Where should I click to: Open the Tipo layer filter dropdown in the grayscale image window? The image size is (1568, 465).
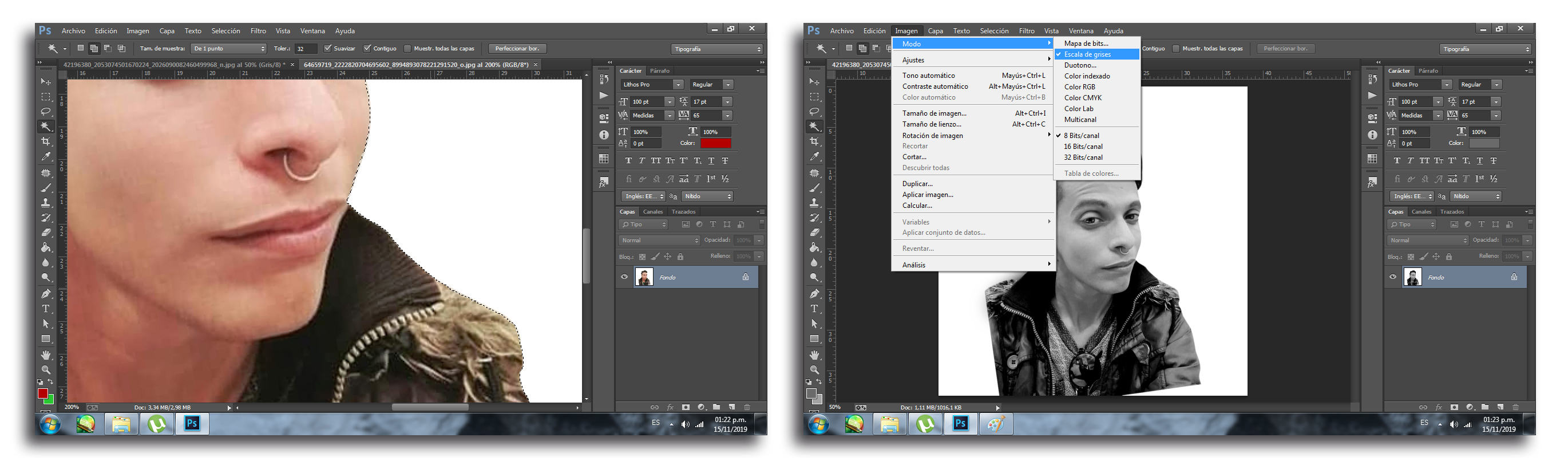click(x=1412, y=224)
